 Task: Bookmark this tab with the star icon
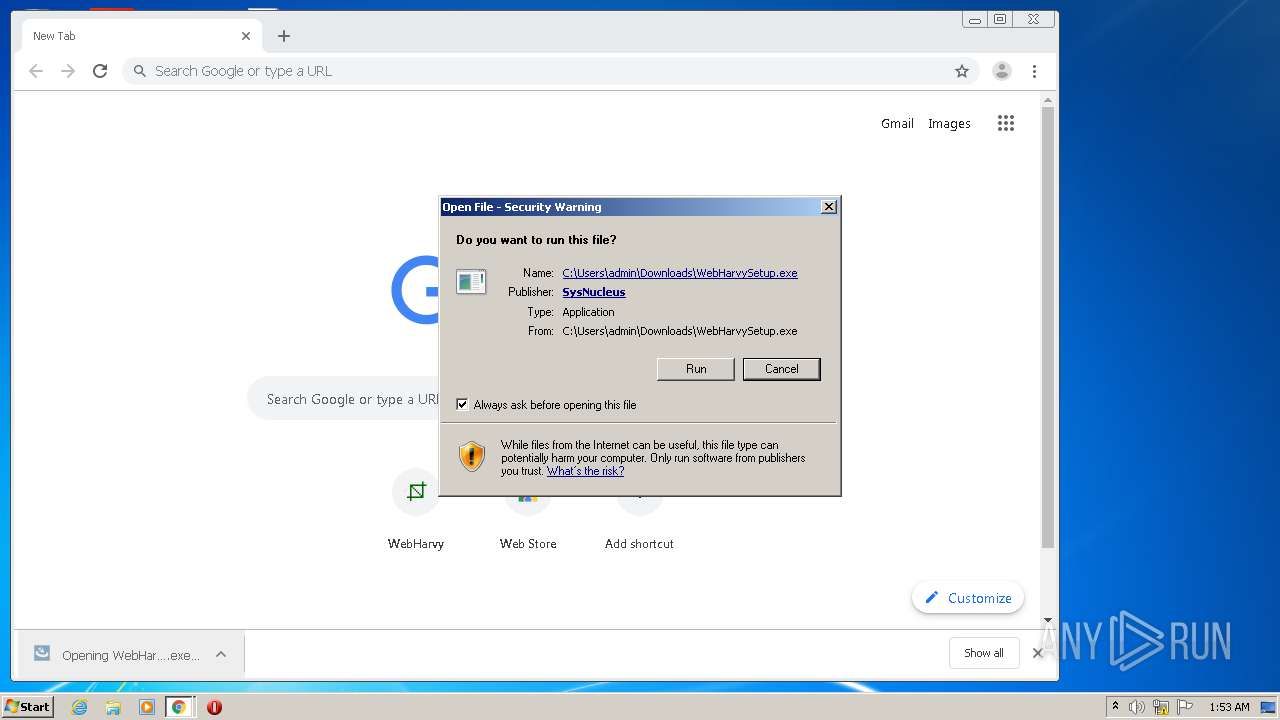(x=962, y=71)
